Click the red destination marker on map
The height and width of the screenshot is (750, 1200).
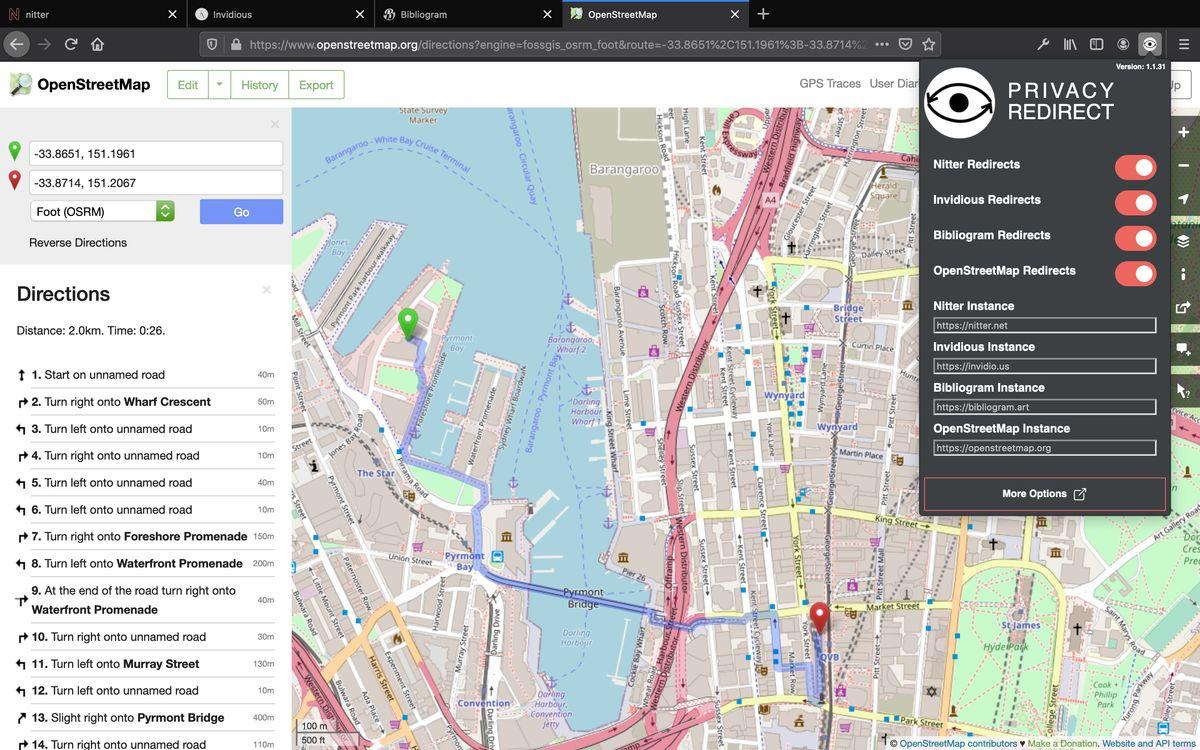819,617
